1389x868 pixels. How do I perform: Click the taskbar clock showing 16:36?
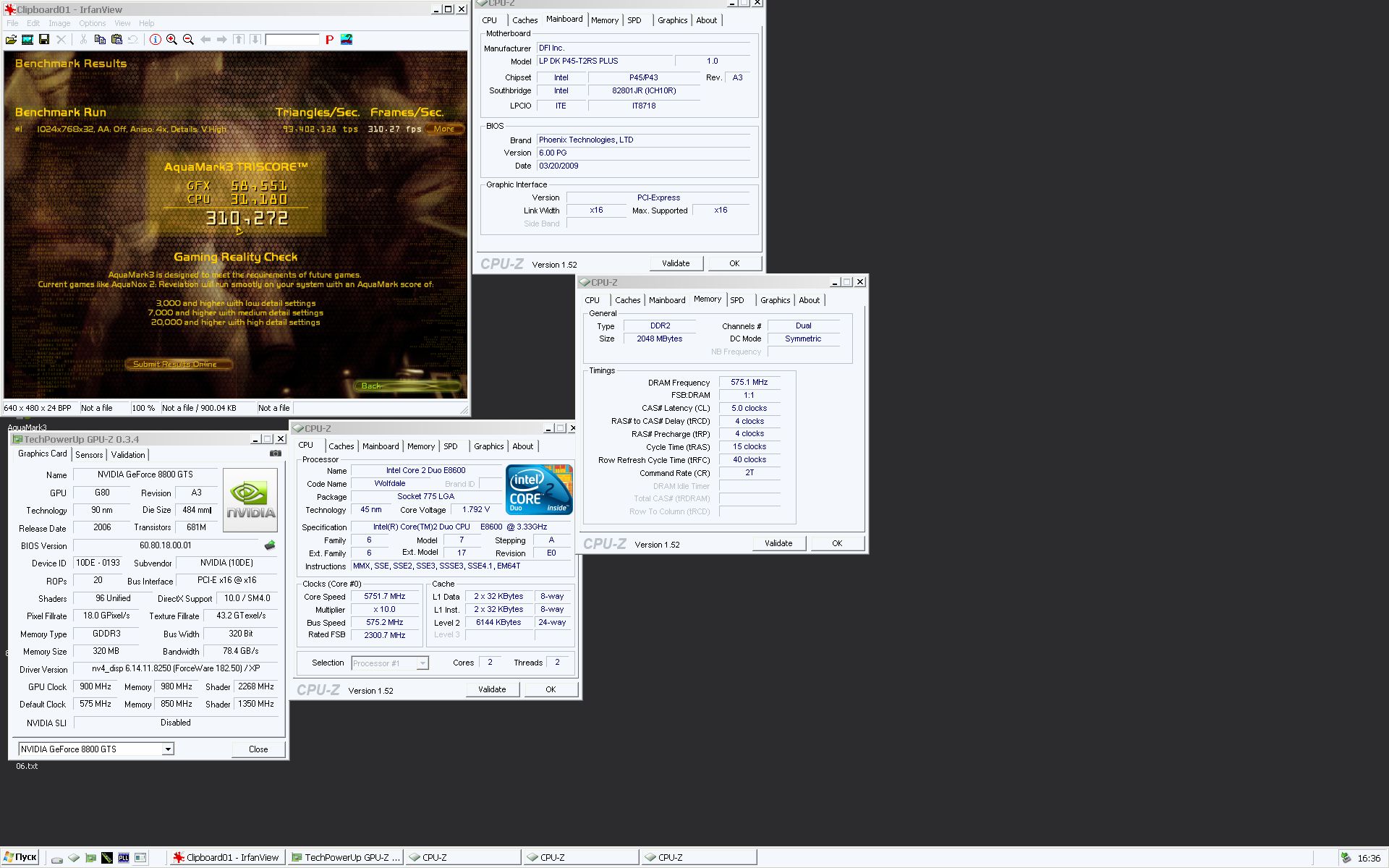click(x=1369, y=858)
